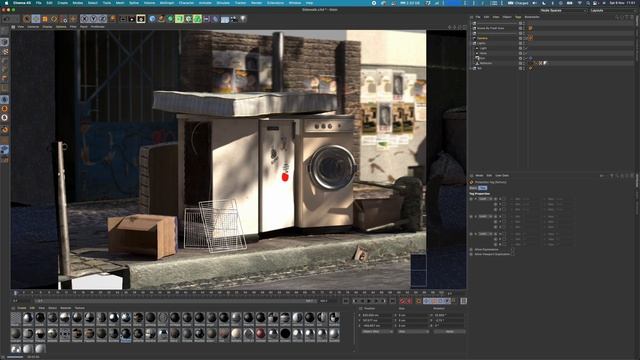Click Apply button in Coordinates Manager

[x=449, y=331]
